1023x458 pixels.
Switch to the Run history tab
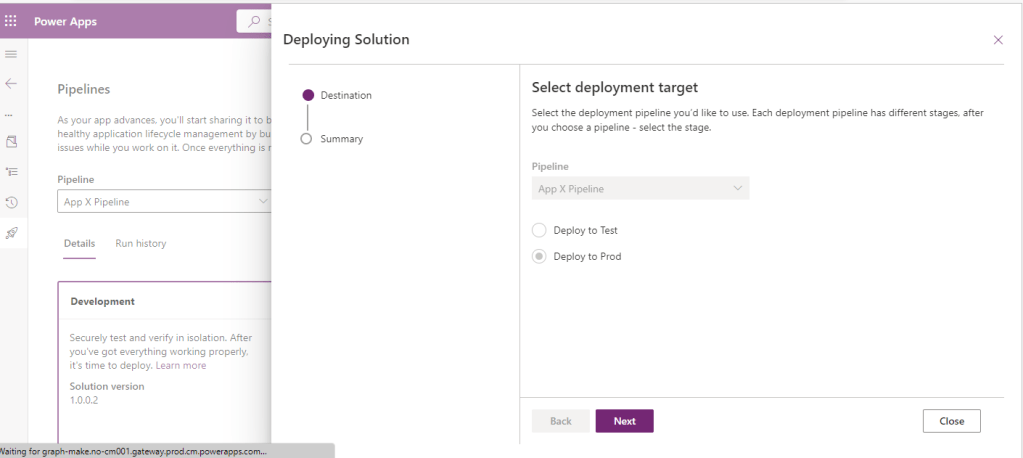[140, 243]
